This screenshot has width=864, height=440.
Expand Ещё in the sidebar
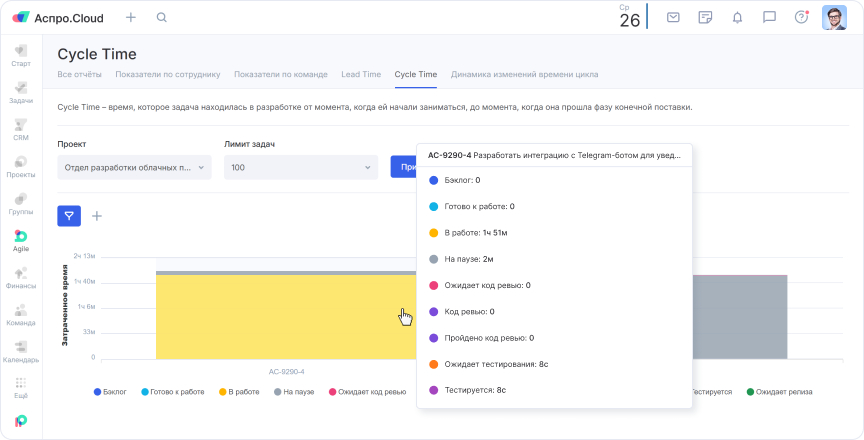[x=21, y=387]
